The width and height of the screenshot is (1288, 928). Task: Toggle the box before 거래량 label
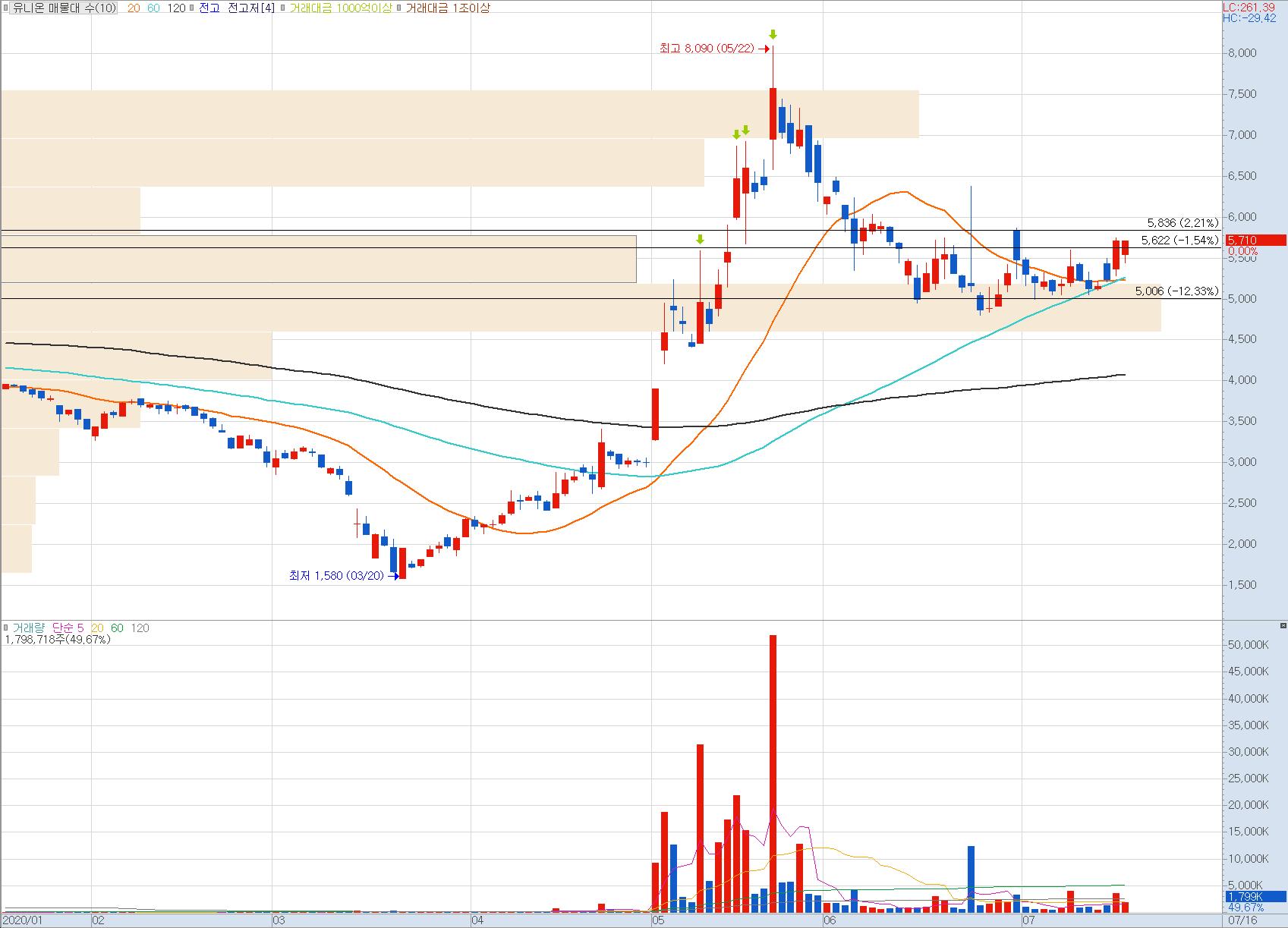pos(7,628)
